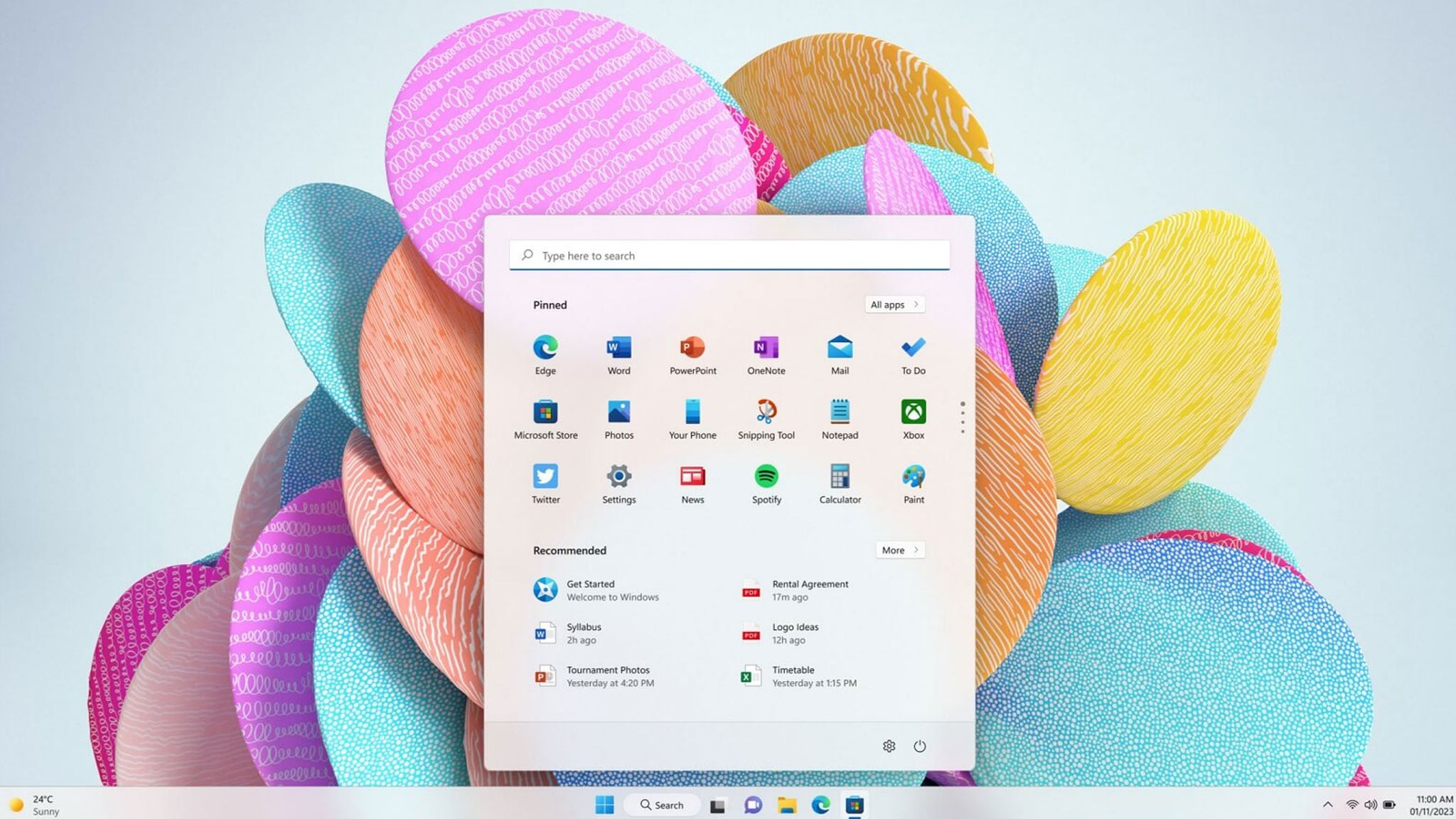The height and width of the screenshot is (819, 1456).
Task: Expand the All apps list
Action: (x=894, y=304)
